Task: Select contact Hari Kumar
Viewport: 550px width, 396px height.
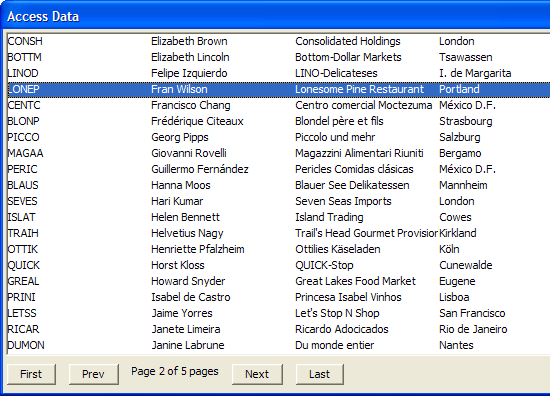Action: click(x=177, y=201)
